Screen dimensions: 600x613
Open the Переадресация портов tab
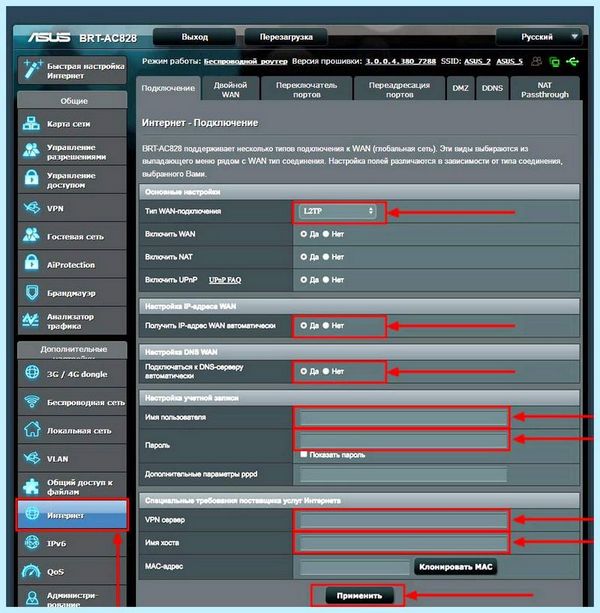[x=399, y=89]
